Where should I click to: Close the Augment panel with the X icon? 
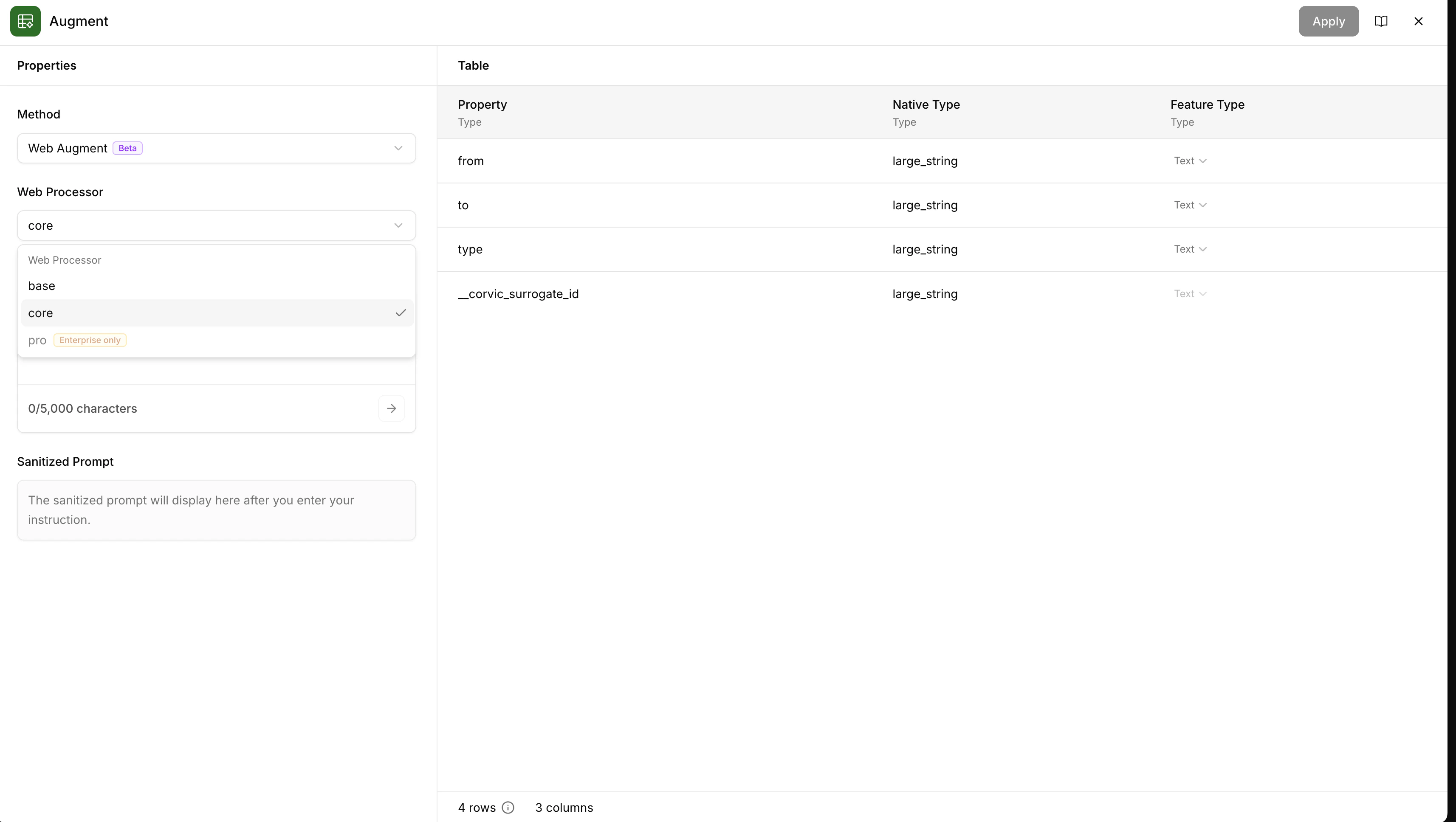click(1419, 21)
